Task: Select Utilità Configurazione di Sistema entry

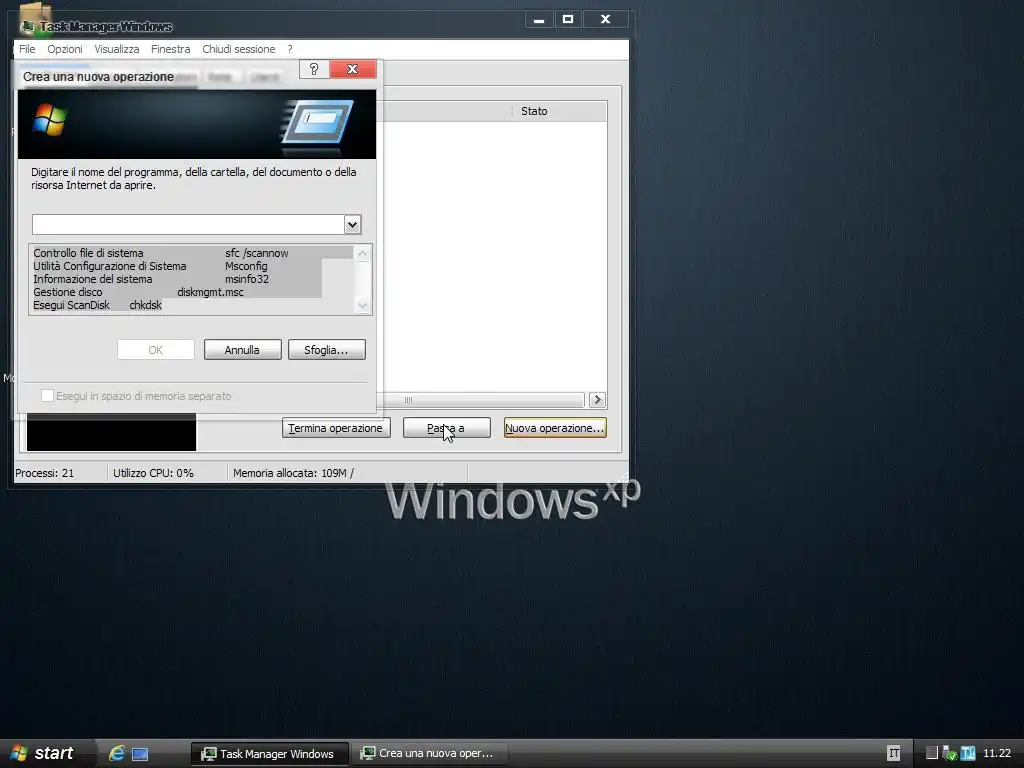Action: pyautogui.click(x=176, y=266)
